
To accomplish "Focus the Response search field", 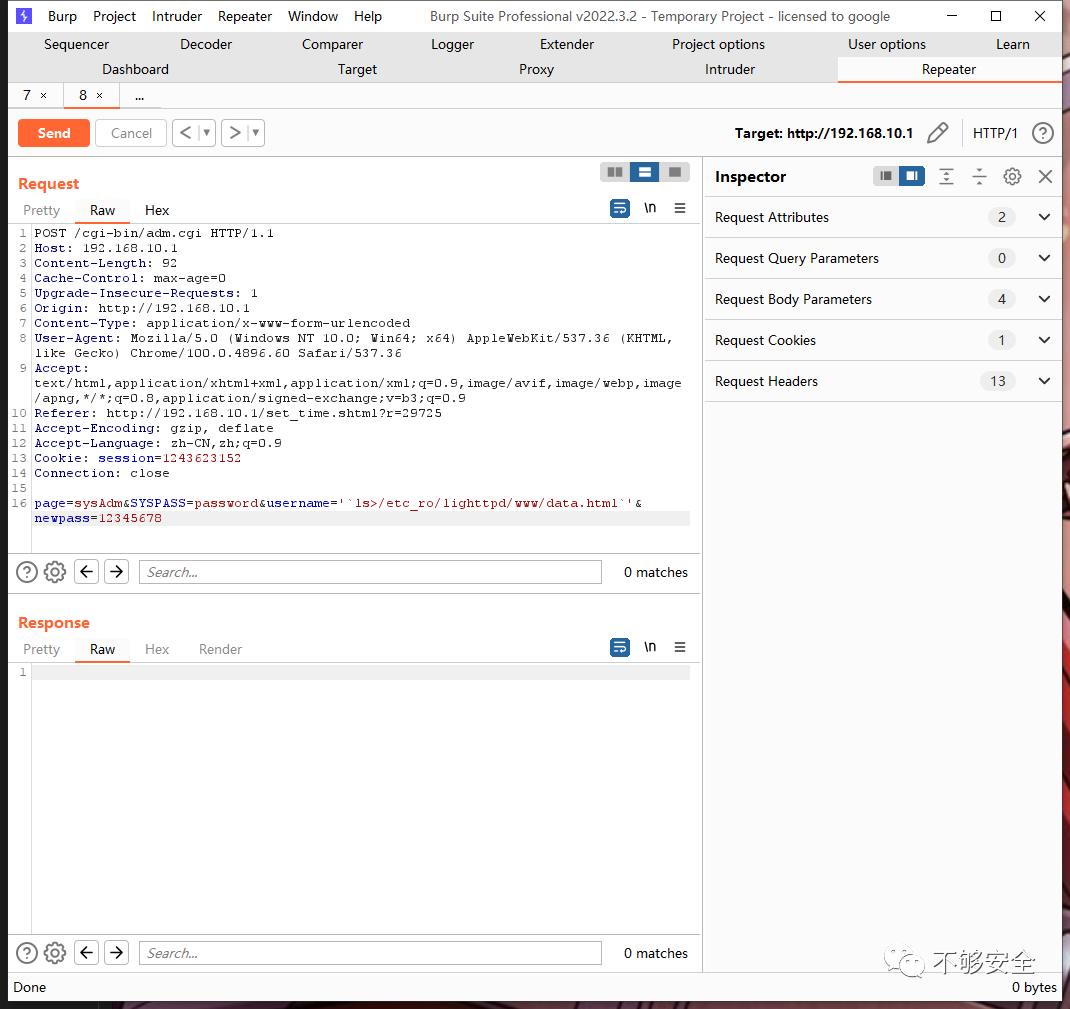I will point(371,952).
